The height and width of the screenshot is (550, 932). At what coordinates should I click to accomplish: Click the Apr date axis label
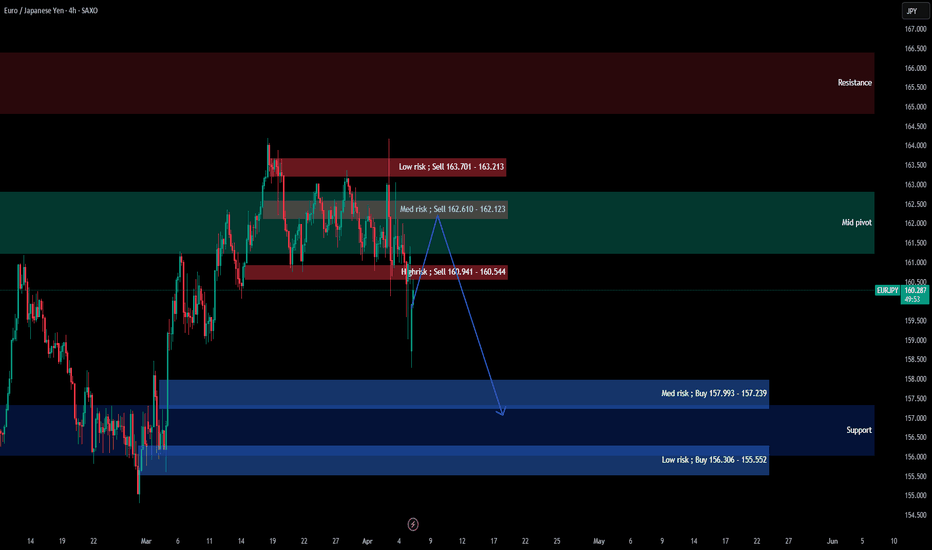pos(367,541)
